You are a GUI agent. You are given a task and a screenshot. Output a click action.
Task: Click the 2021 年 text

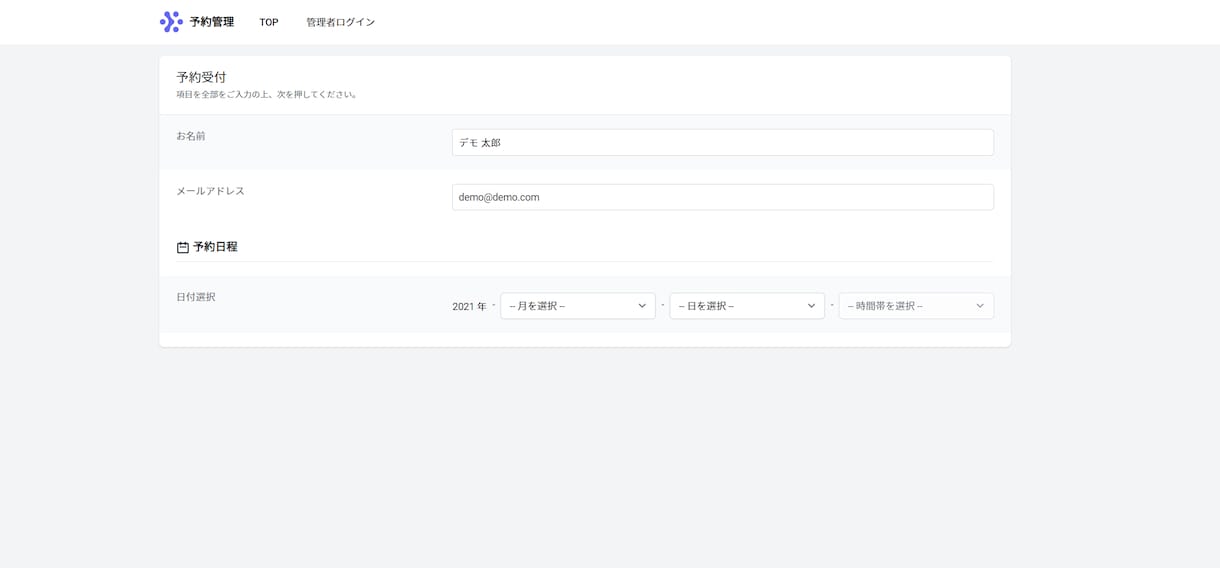click(469, 307)
